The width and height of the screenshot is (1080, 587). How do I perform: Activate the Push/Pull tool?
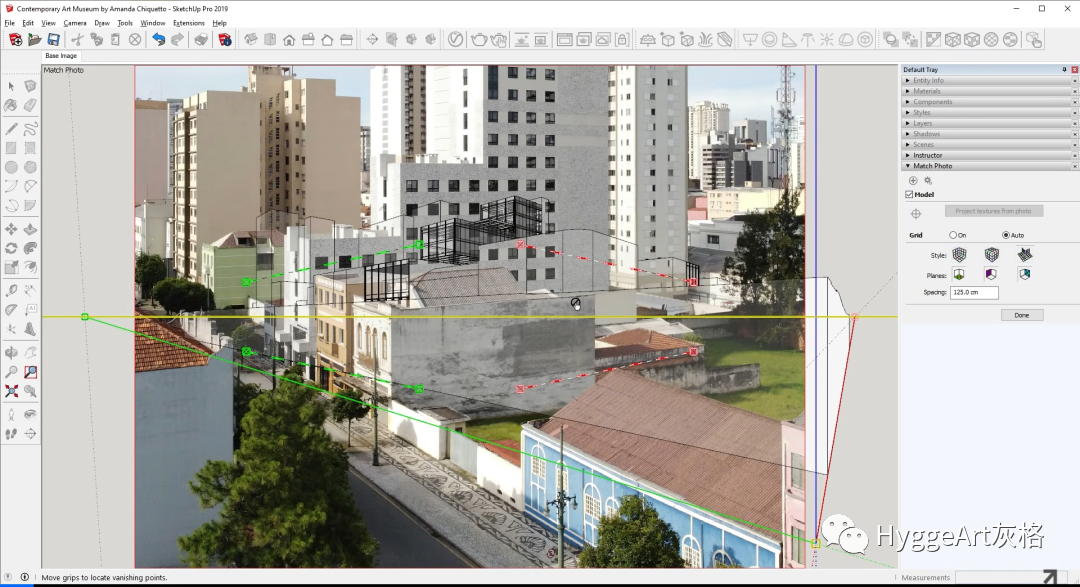(x=30, y=229)
